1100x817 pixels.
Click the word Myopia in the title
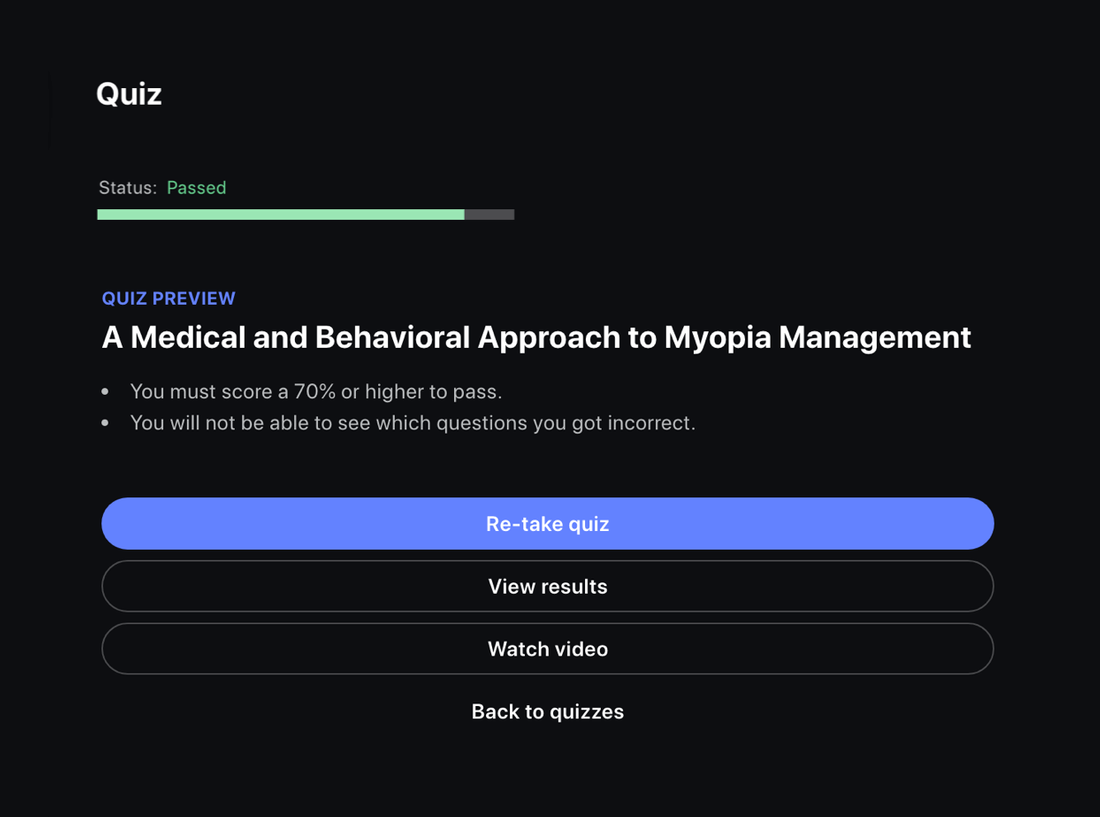coord(717,338)
